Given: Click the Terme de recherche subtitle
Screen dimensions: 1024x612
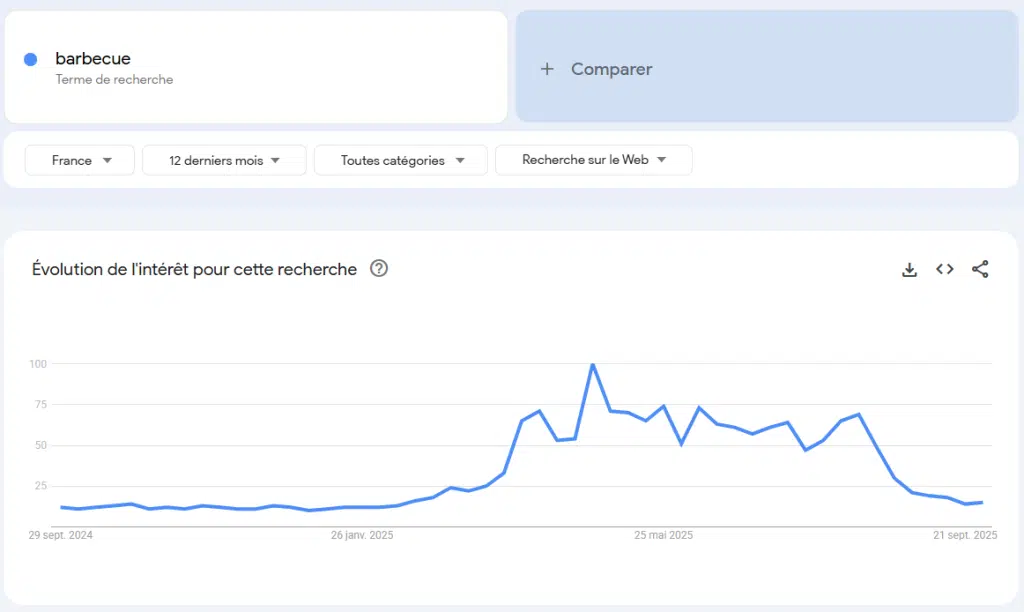Looking at the screenshot, I should point(114,80).
